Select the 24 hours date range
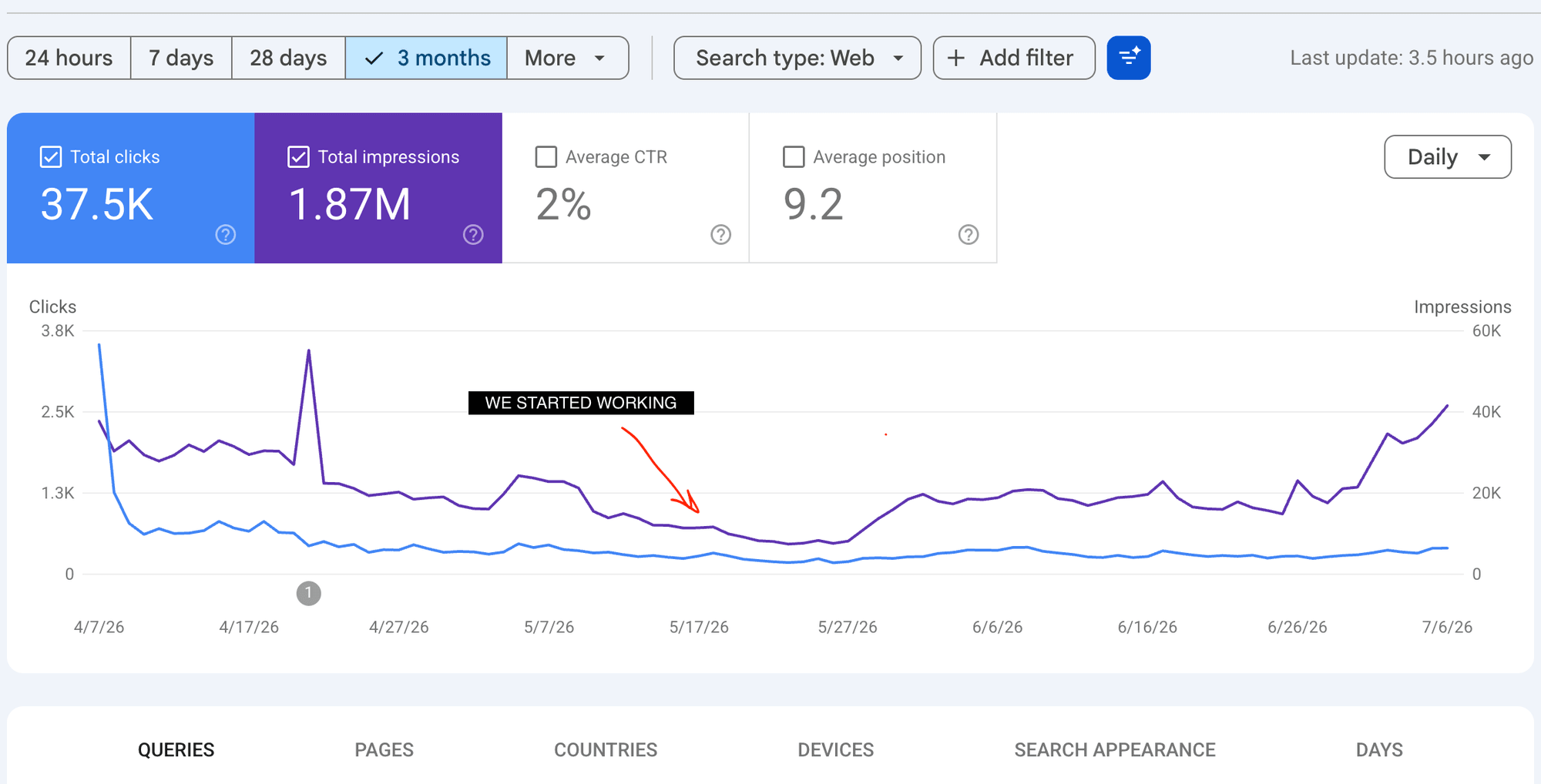1541x784 pixels. click(x=69, y=58)
